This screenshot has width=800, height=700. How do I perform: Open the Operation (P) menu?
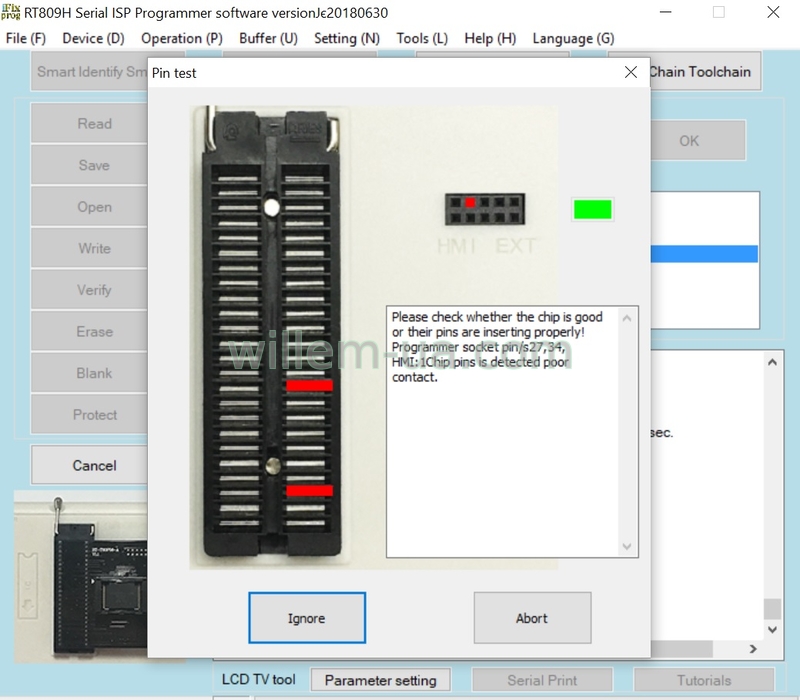(x=182, y=38)
